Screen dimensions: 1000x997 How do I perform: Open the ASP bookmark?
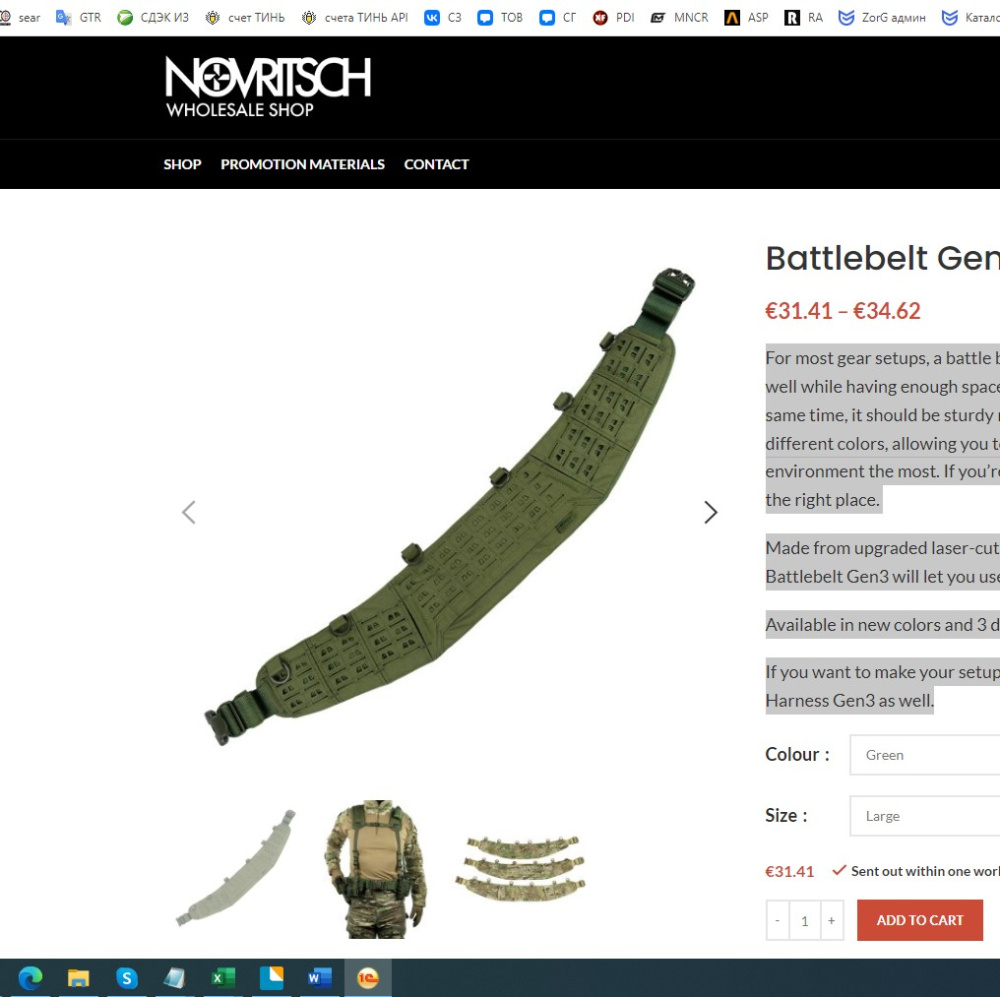click(747, 17)
